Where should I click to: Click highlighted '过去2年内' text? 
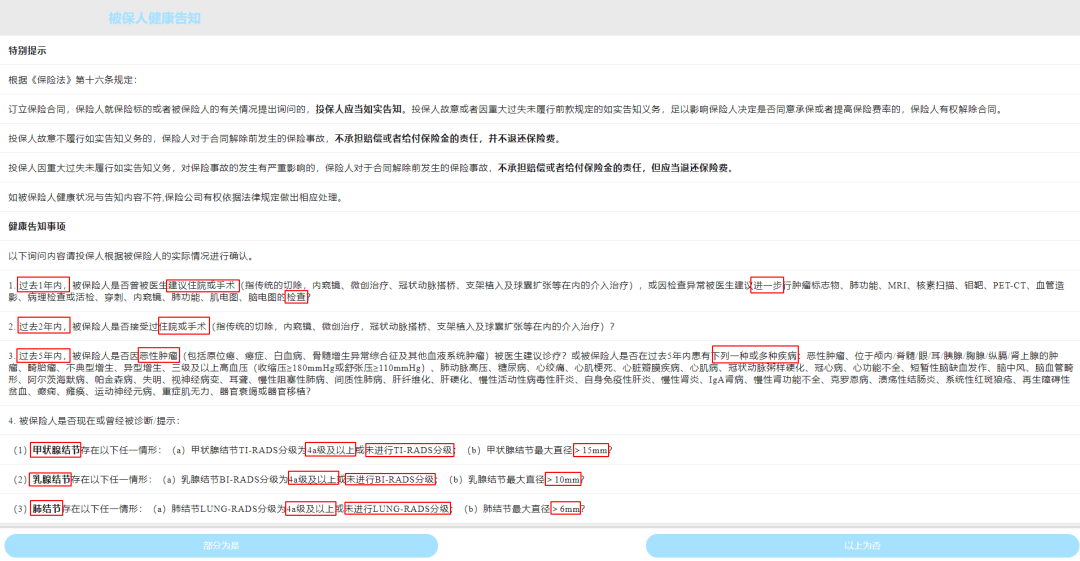(x=43, y=326)
